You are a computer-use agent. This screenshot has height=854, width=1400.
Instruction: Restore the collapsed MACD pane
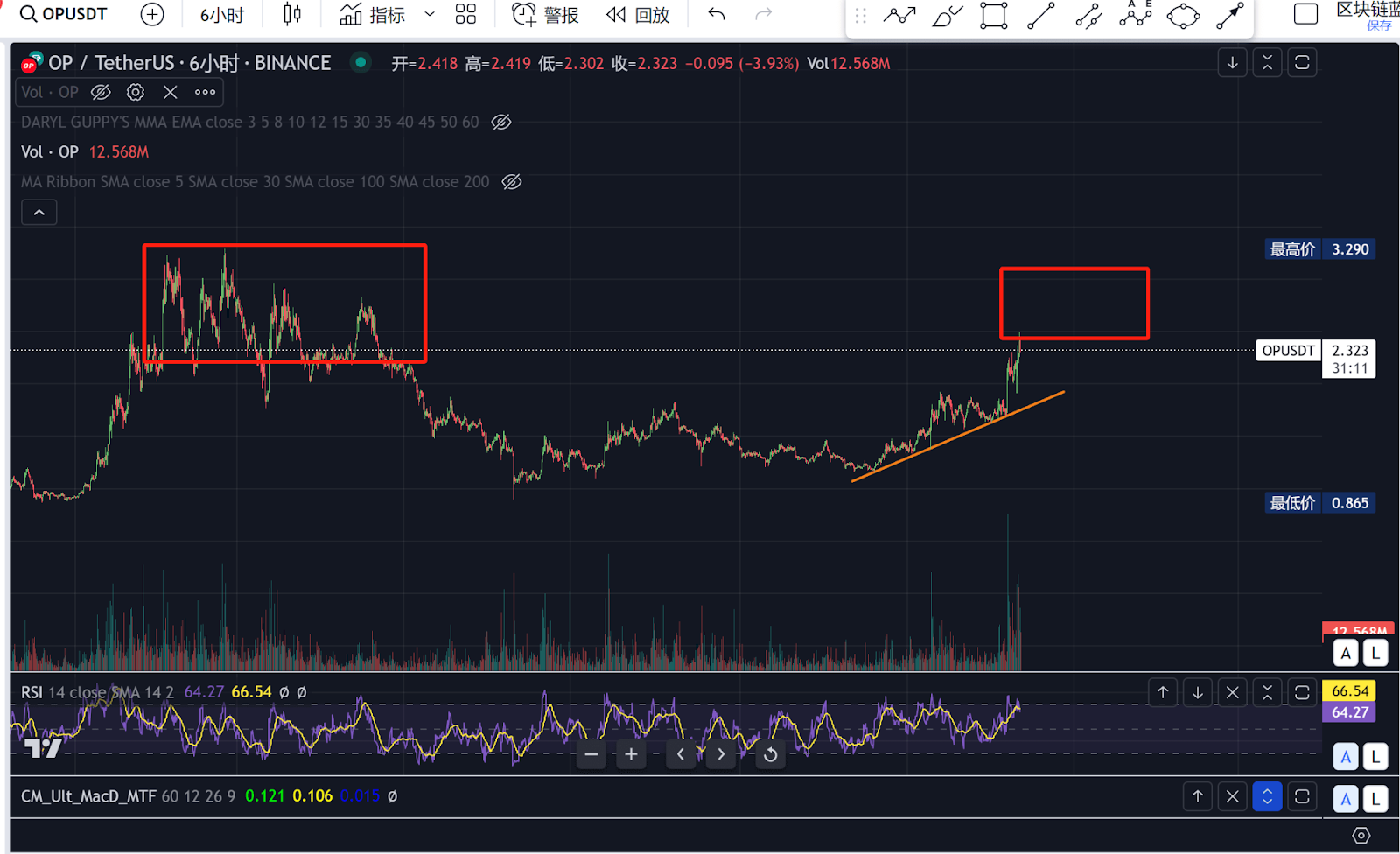[x=1267, y=796]
